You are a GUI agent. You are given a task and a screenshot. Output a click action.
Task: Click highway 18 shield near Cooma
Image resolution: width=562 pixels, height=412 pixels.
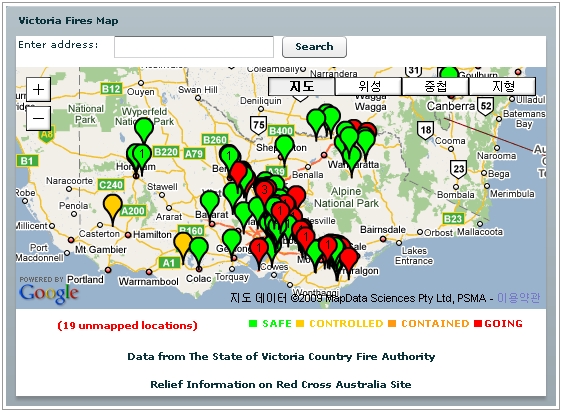click(x=425, y=130)
